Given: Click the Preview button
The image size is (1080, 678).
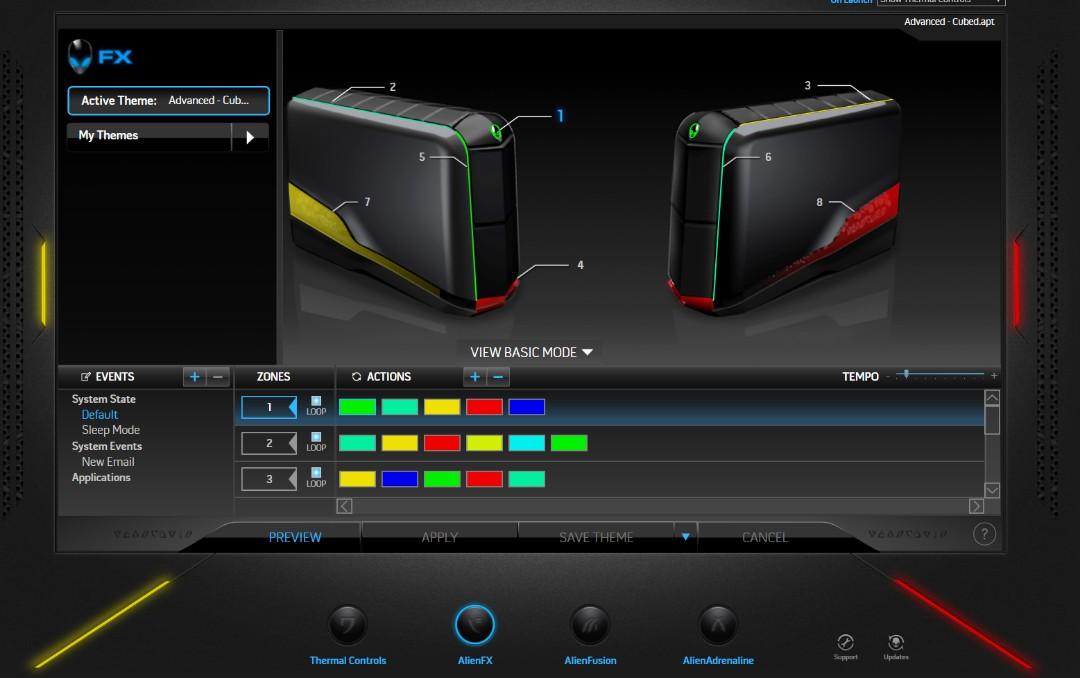Looking at the screenshot, I should 294,537.
